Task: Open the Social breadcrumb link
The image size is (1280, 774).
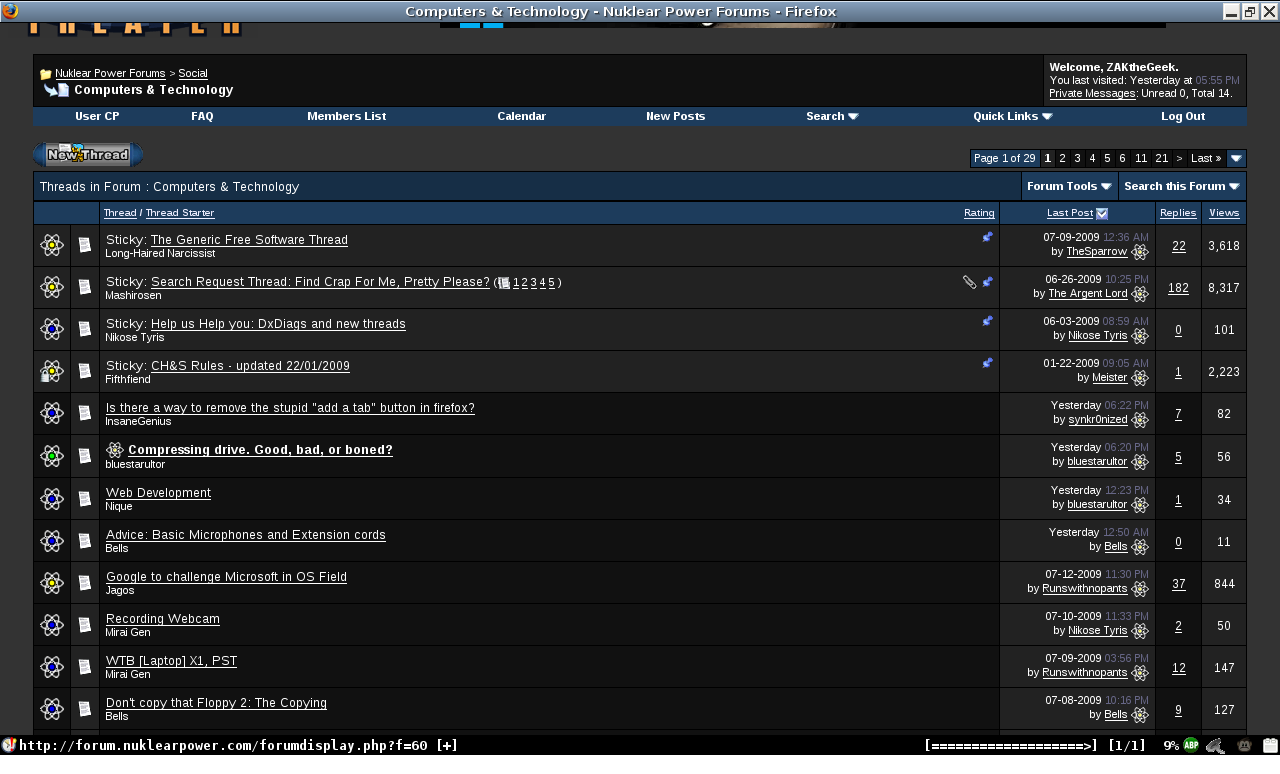Action: coord(193,73)
